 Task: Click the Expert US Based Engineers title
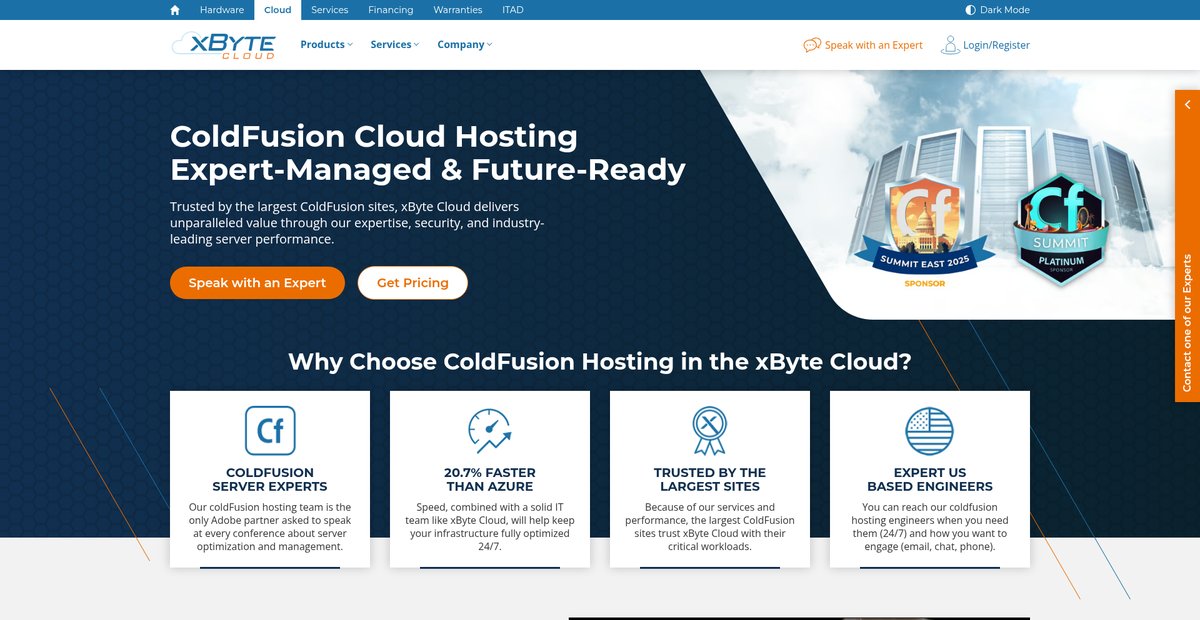click(x=930, y=480)
